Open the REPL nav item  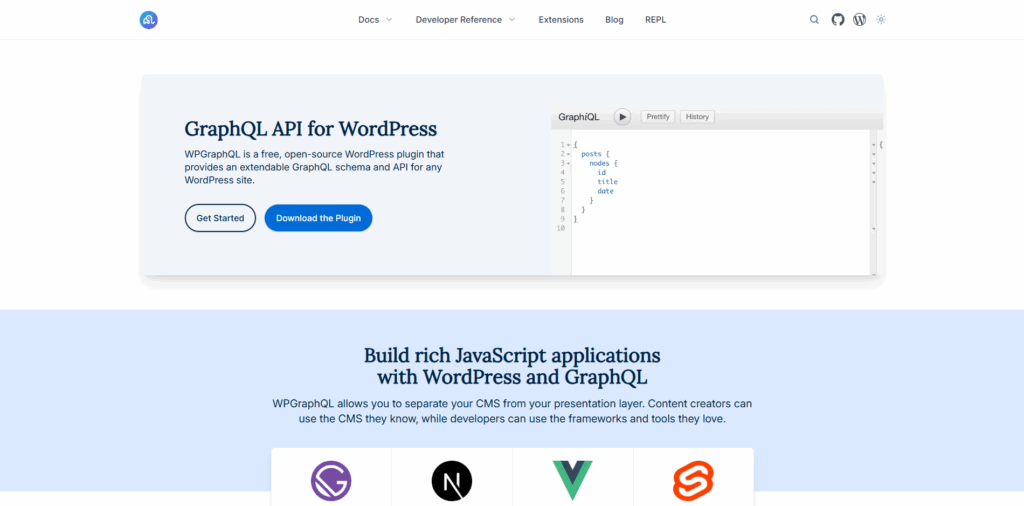[x=656, y=20]
